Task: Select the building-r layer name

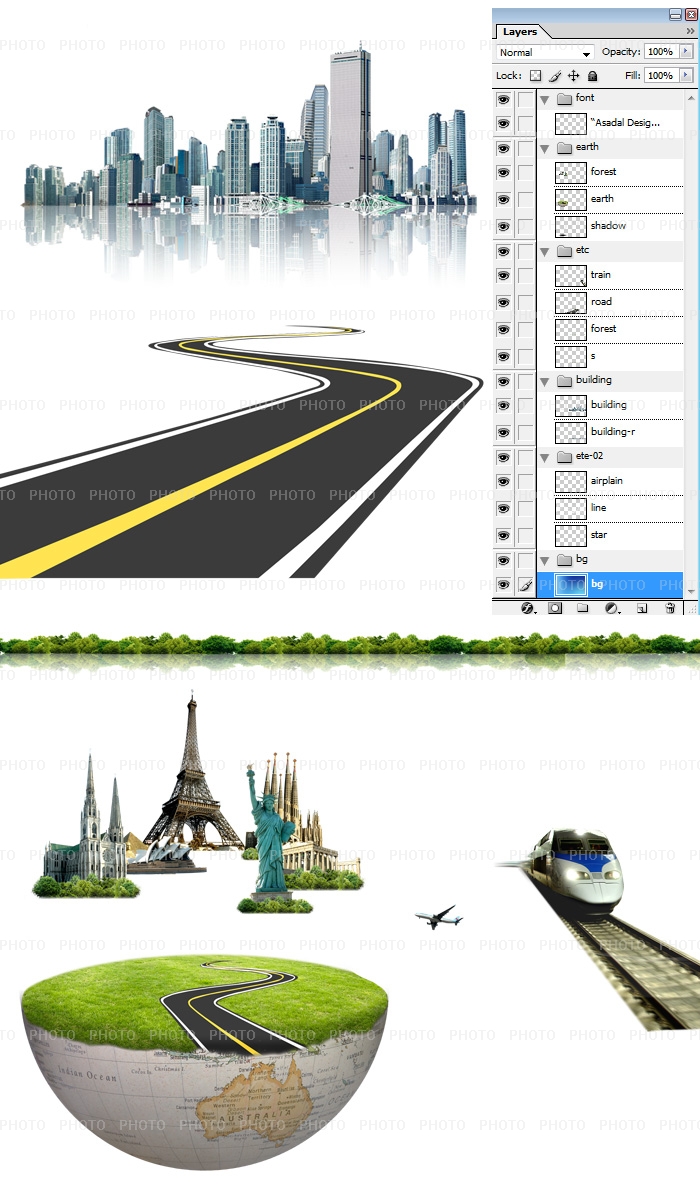Action: click(x=613, y=431)
